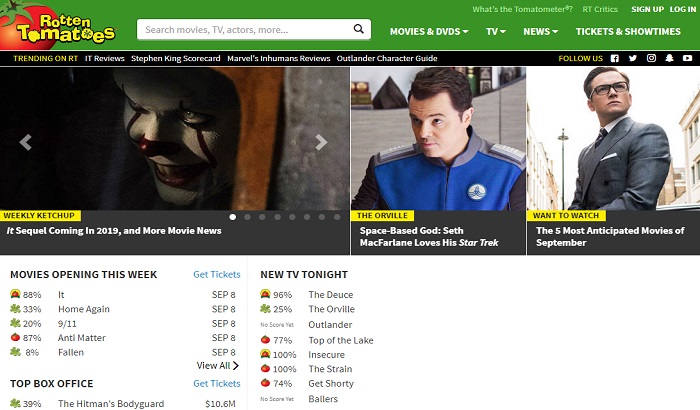Open It Sequel Coming In 2019 headline
Viewport: 700px width, 410px height.
pos(114,230)
